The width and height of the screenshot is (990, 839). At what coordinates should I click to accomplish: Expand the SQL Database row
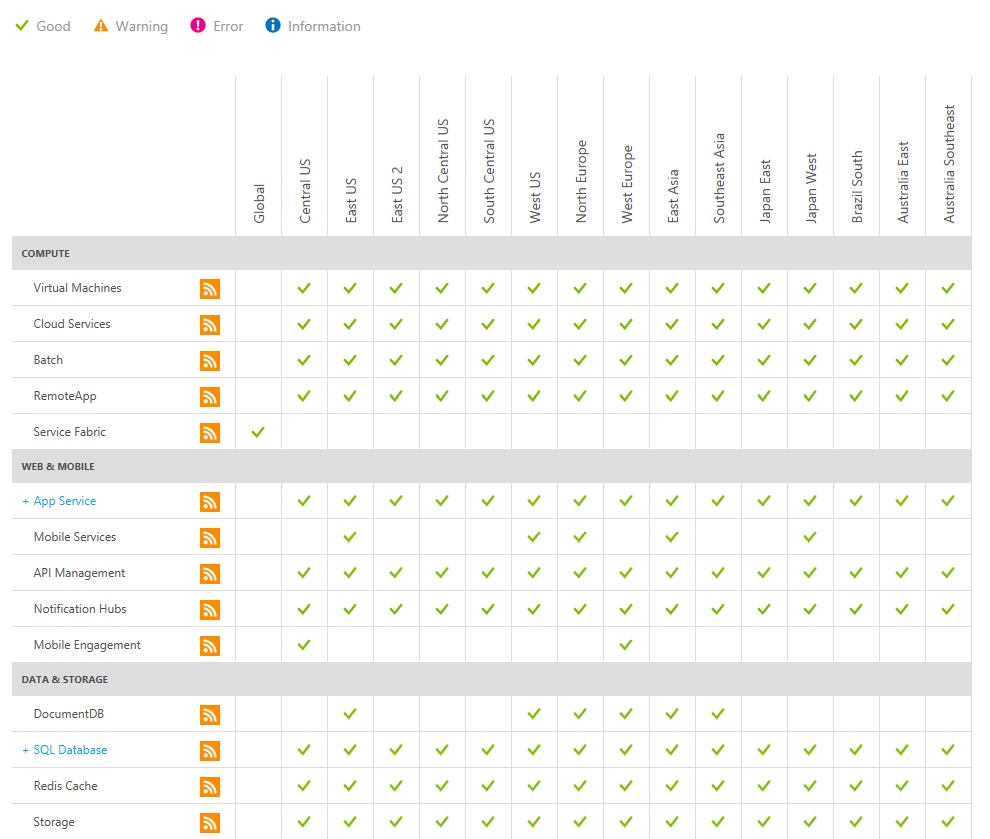(25, 750)
